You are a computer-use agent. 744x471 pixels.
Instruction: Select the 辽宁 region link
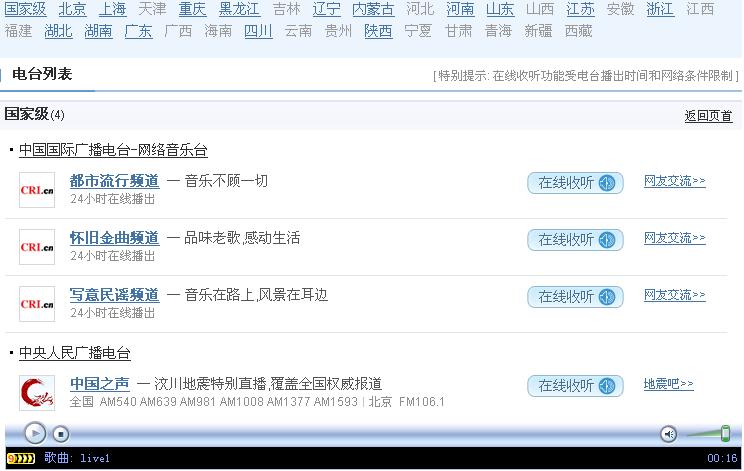[326, 9]
